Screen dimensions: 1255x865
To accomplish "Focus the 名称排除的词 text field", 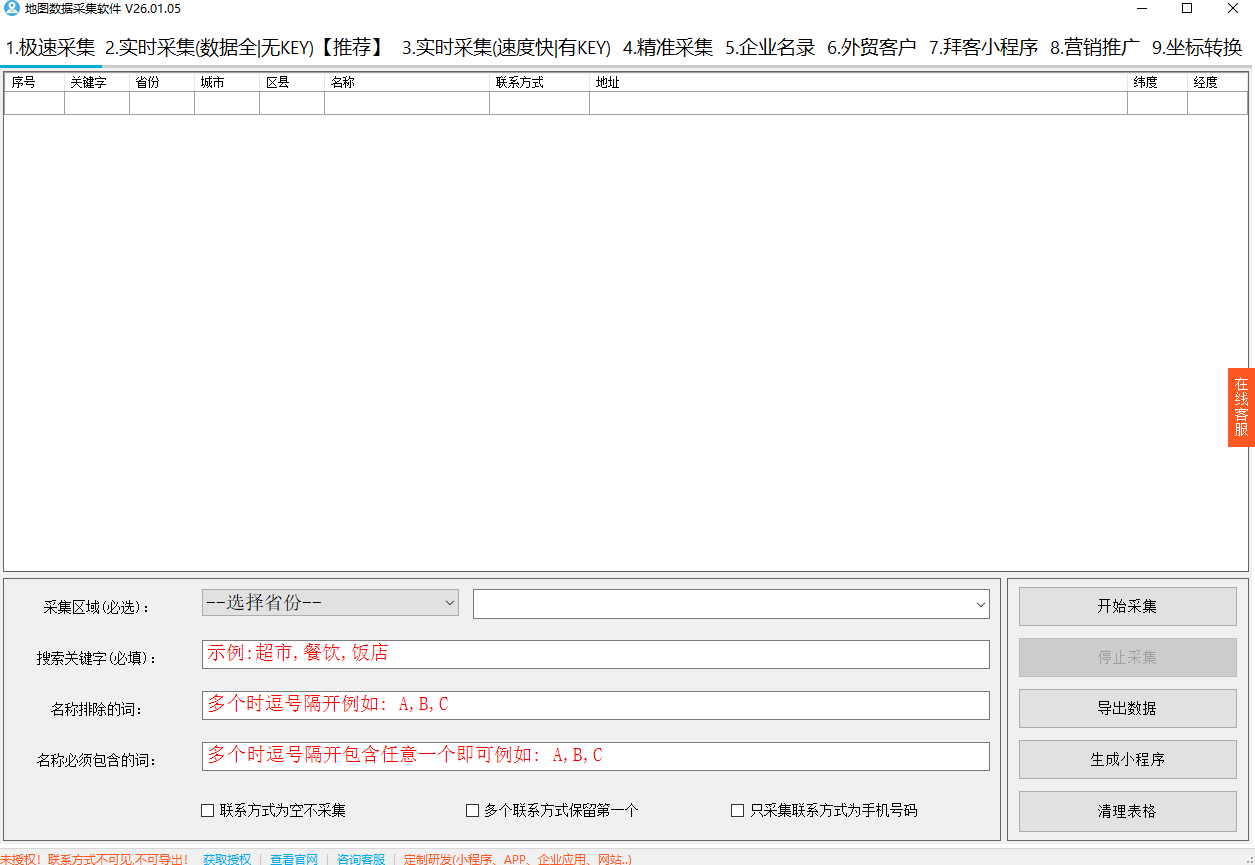I will [596, 705].
